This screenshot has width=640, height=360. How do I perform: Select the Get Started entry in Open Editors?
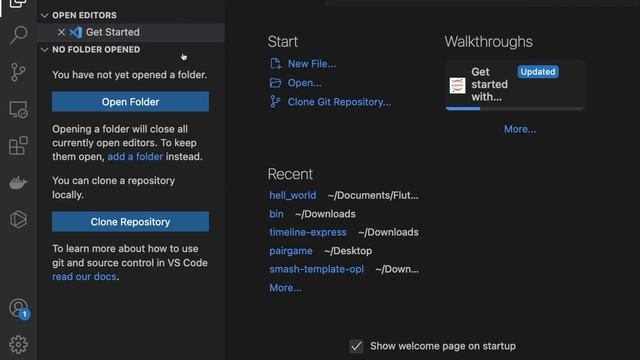pos(131,32)
